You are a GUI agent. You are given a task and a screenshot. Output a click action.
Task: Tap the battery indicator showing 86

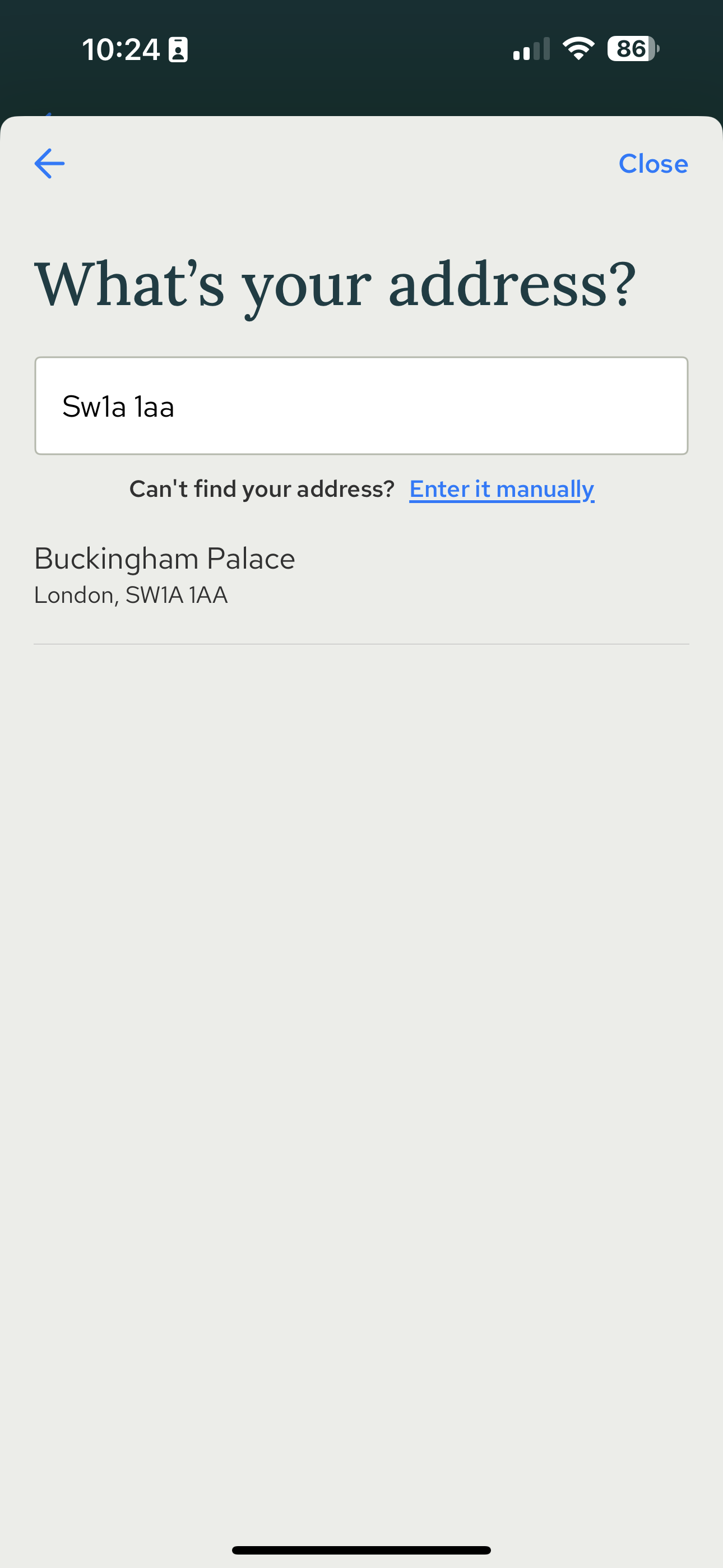(x=633, y=49)
